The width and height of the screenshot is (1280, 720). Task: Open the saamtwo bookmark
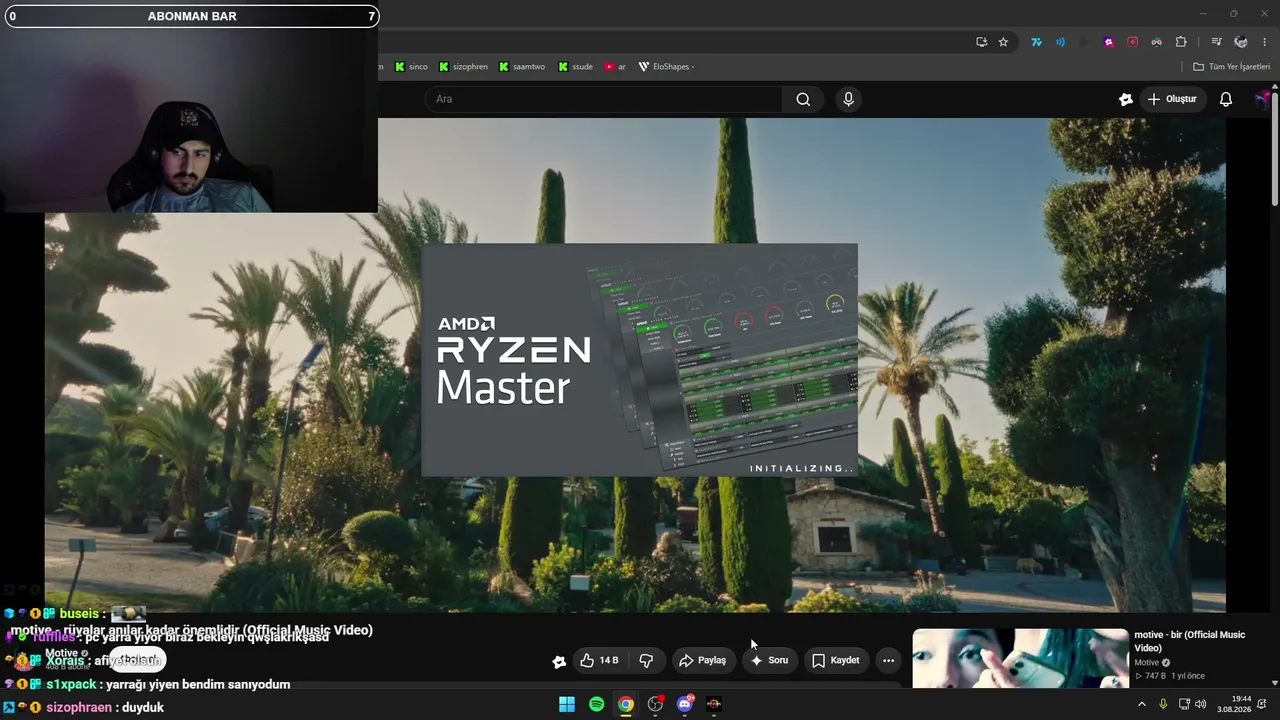pyautogui.click(x=521, y=67)
